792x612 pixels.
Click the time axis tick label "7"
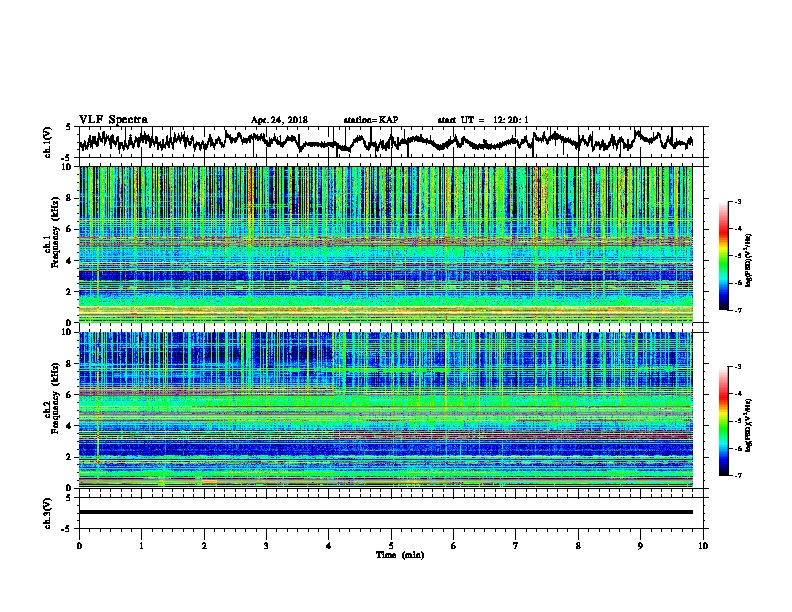(x=516, y=546)
